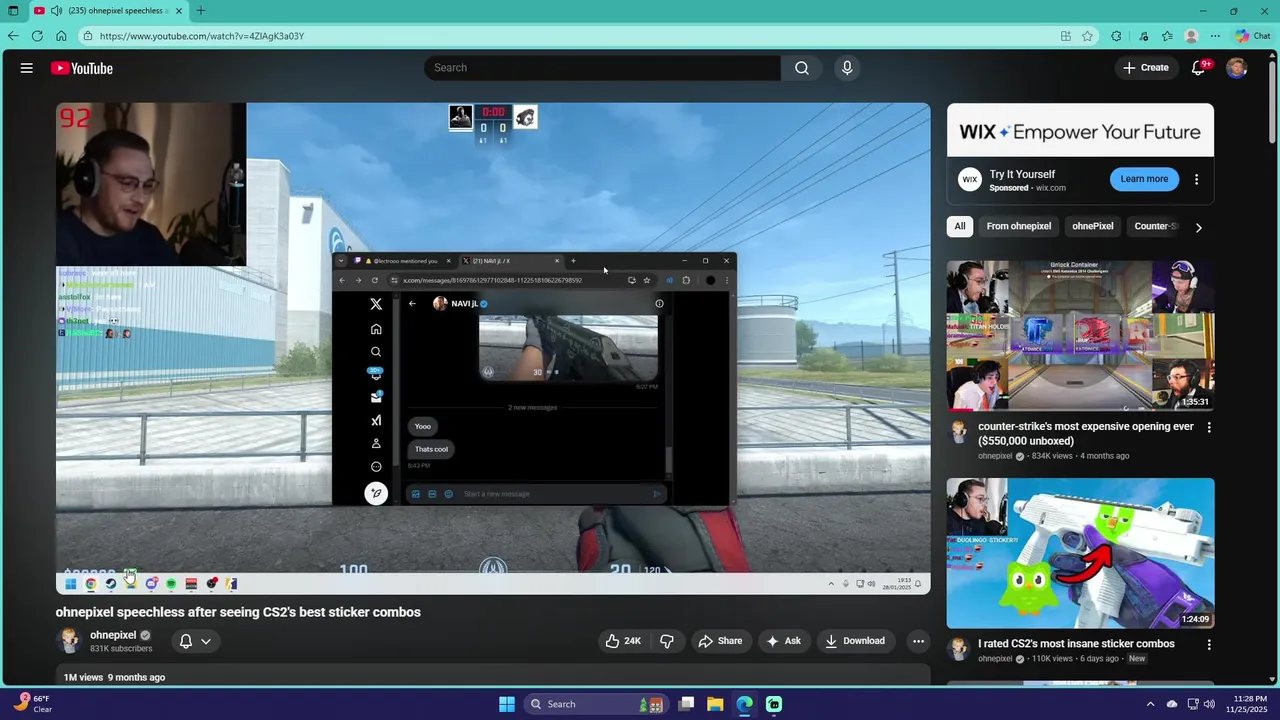Go back with the browser back arrow
This screenshot has width=1280, height=720.
coord(13,36)
